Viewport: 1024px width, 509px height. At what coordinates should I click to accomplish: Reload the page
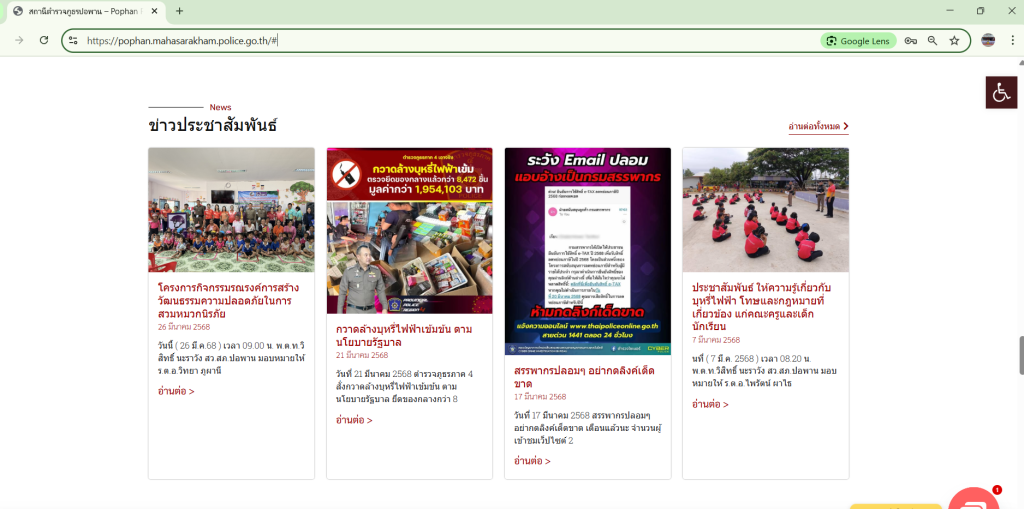(x=44, y=40)
